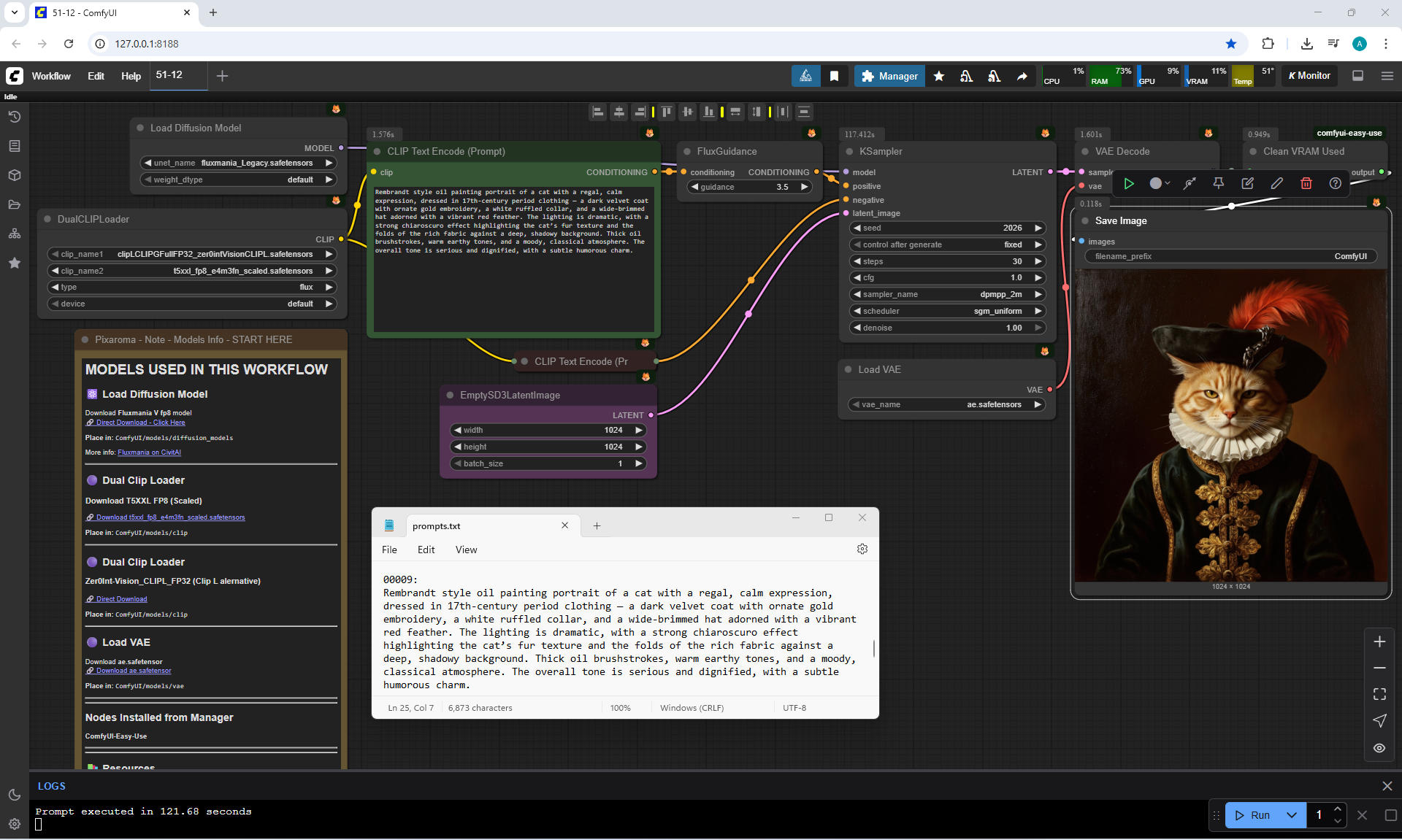
Task: Open the node library cube icon in sidebar
Action: click(15, 175)
